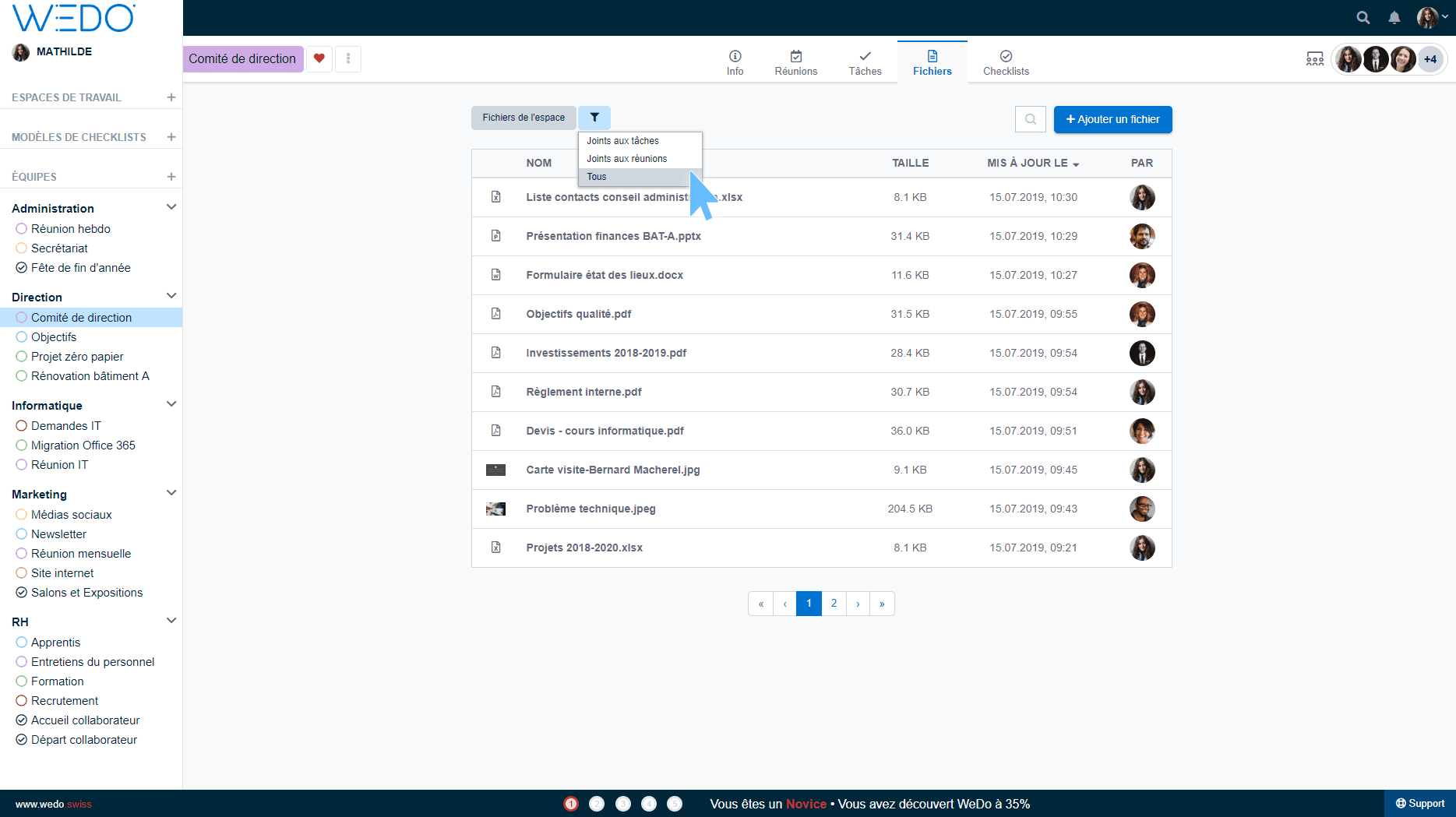Image resolution: width=1456 pixels, height=817 pixels.
Task: Choose Joints aux tâches filter option
Action: coord(622,141)
